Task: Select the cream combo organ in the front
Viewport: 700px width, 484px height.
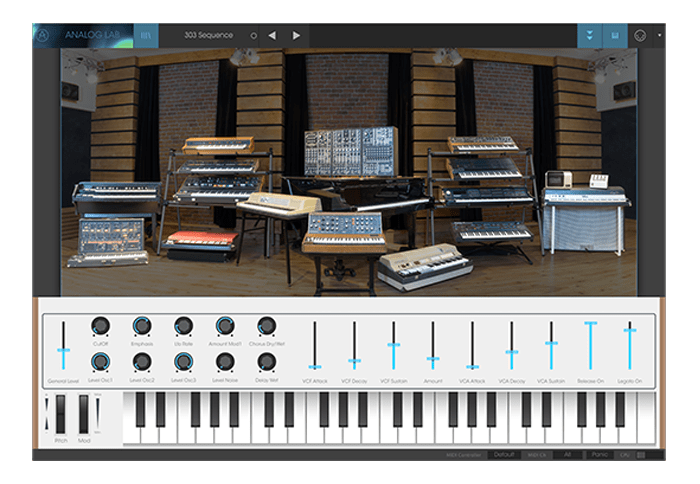Action: [x=424, y=267]
